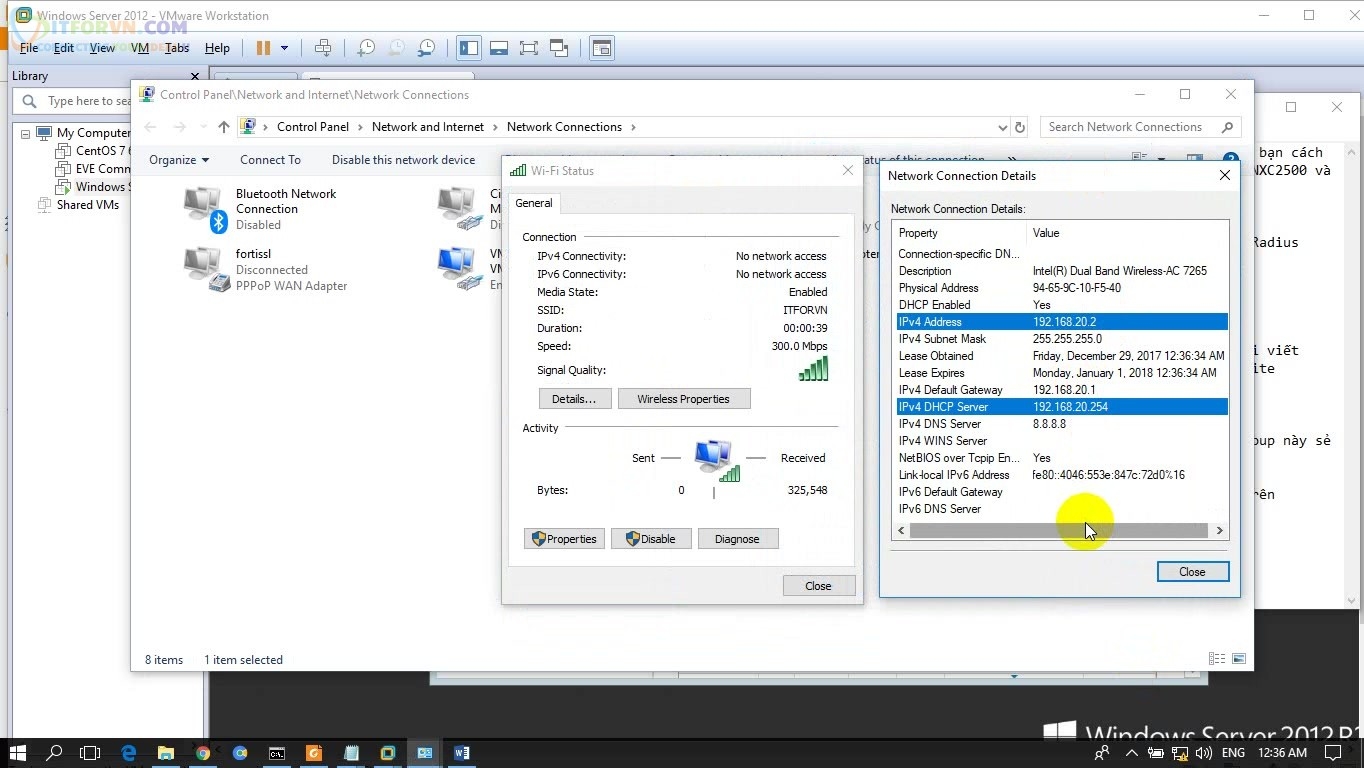This screenshot has width=1364, height=768.
Task: Open the snapshot manager from the VMware toolbar
Action: click(427, 48)
